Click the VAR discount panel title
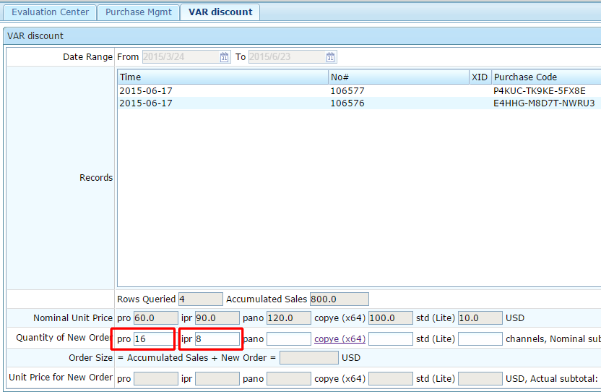This screenshot has width=601, height=392. coord(35,36)
